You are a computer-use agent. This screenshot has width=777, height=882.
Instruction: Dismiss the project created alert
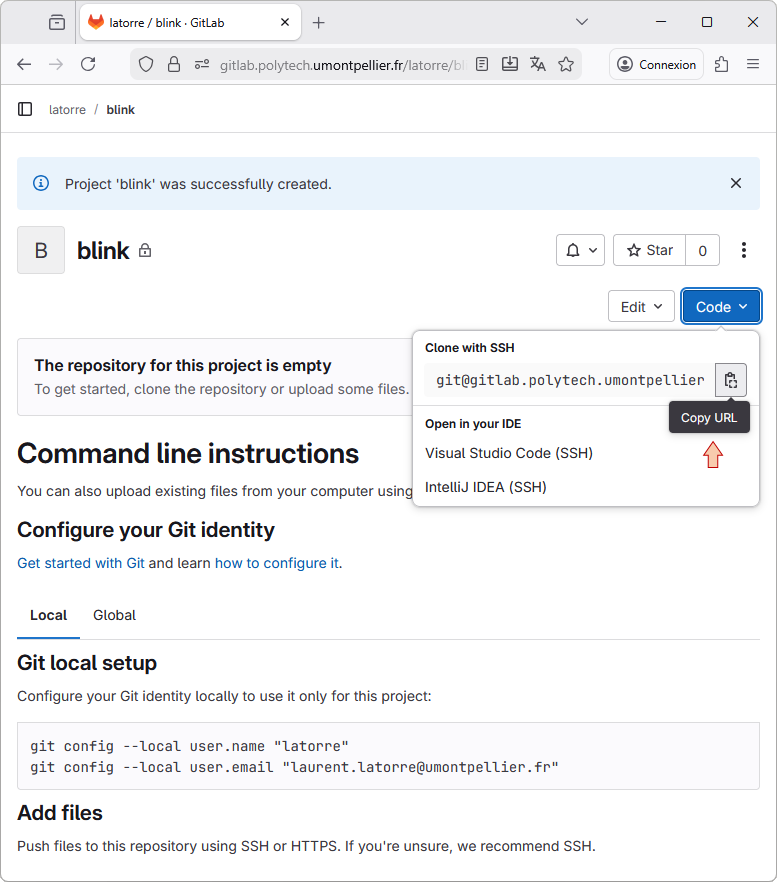click(x=736, y=183)
